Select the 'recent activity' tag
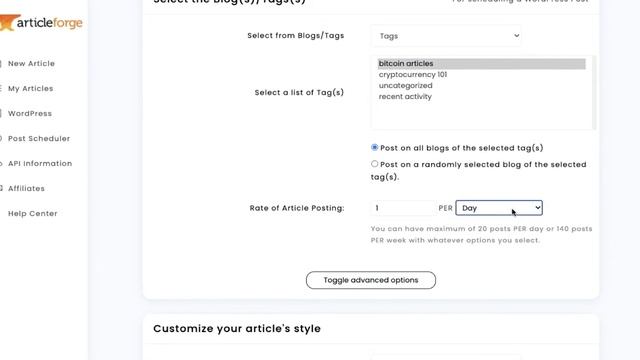The image size is (640, 360). [482, 97]
